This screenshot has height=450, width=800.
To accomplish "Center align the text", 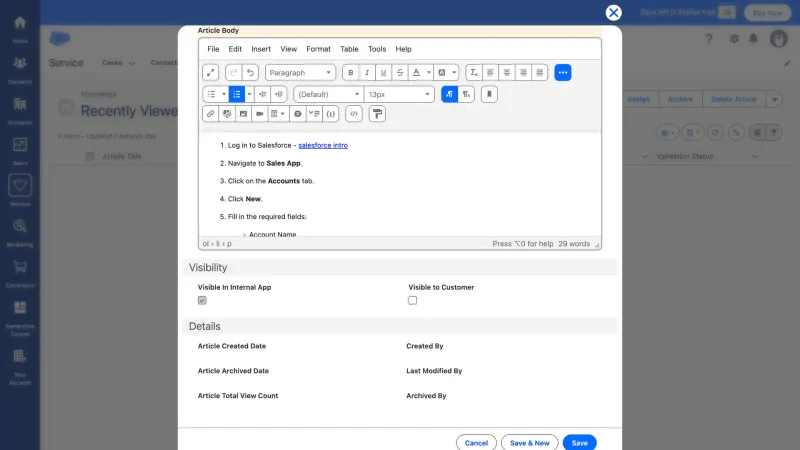I will (507, 72).
